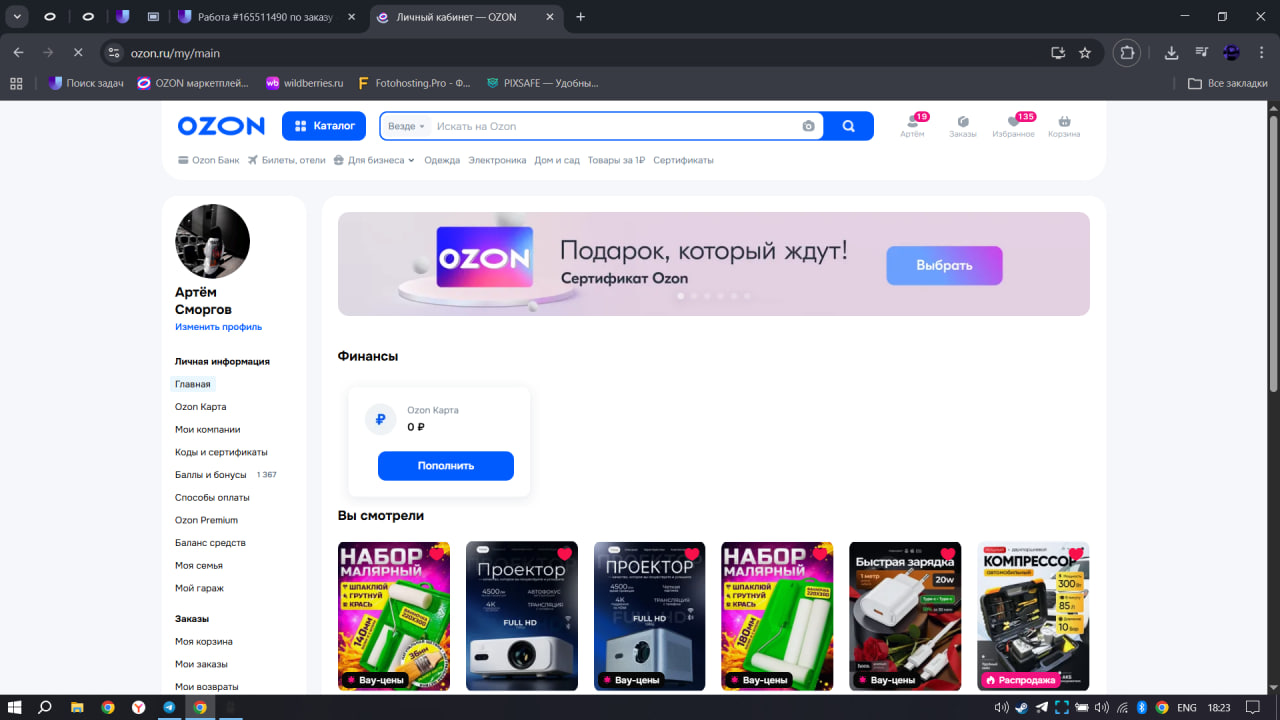The width and height of the screenshot is (1280, 720).
Task: Close the Личный кабинет — OZON tab
Action: coord(548,17)
